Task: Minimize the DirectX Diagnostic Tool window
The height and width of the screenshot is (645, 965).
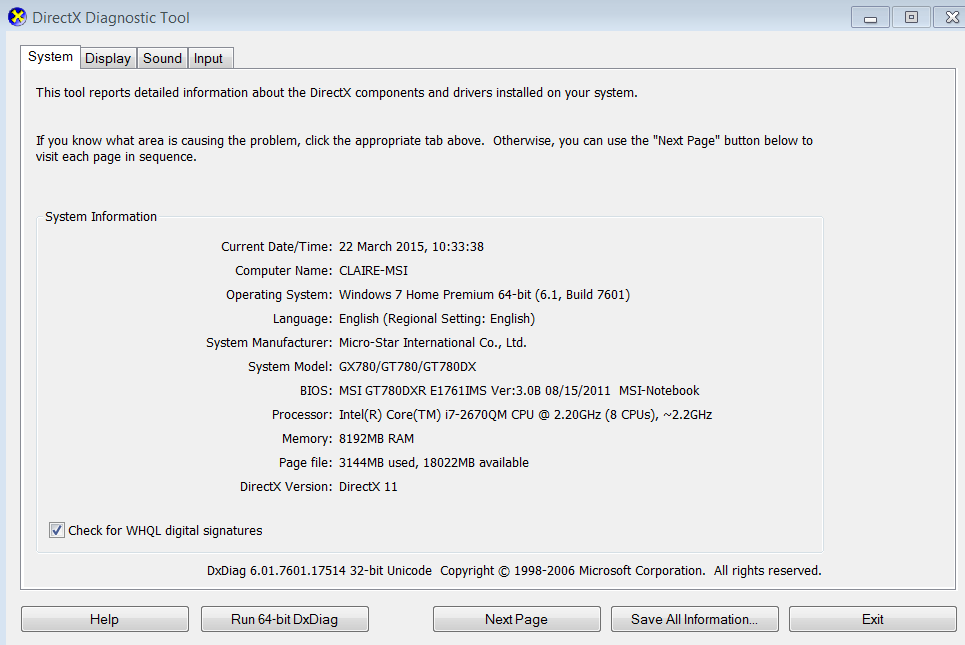Action: coord(870,17)
